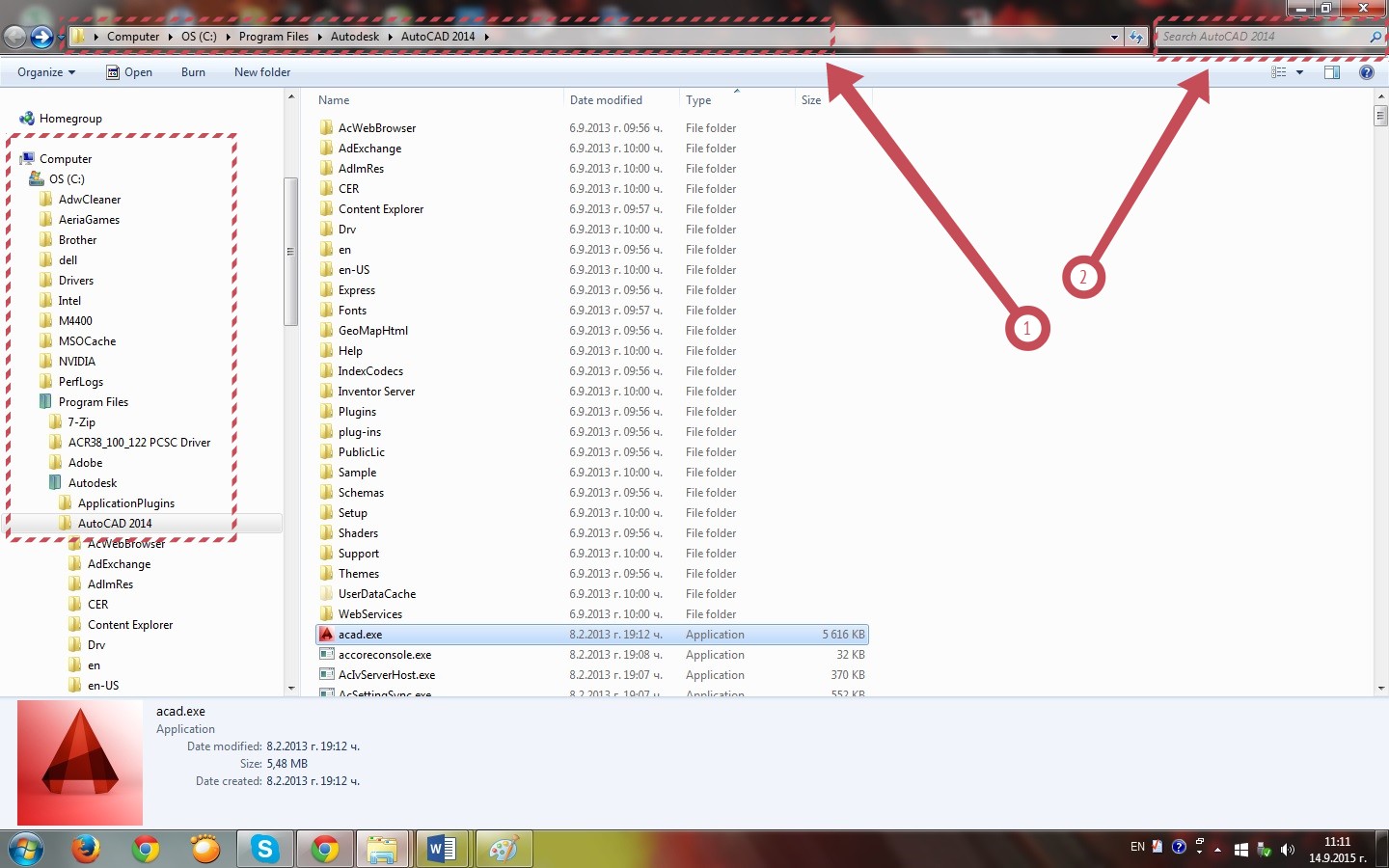This screenshot has width=1389, height=868.
Task: Click the New folder button
Action: [x=262, y=72]
